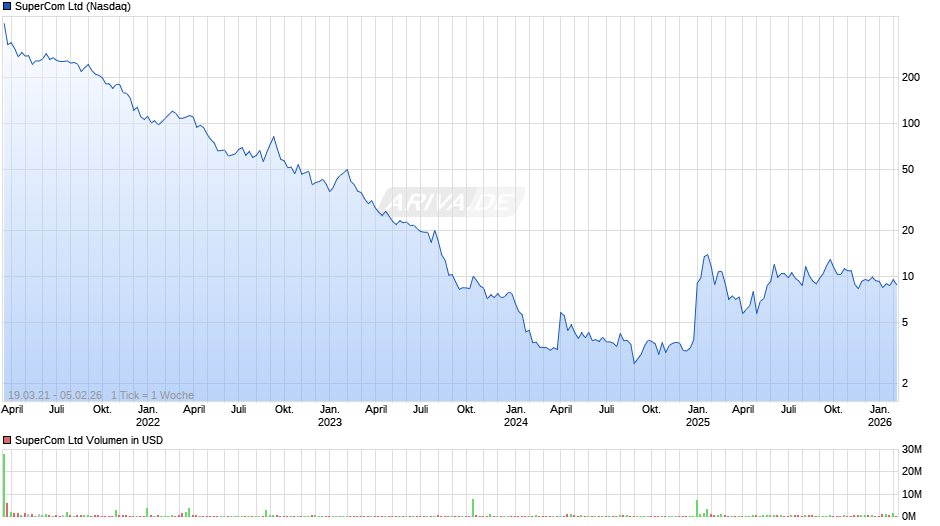Click the 0M volume axis label

click(x=909, y=516)
